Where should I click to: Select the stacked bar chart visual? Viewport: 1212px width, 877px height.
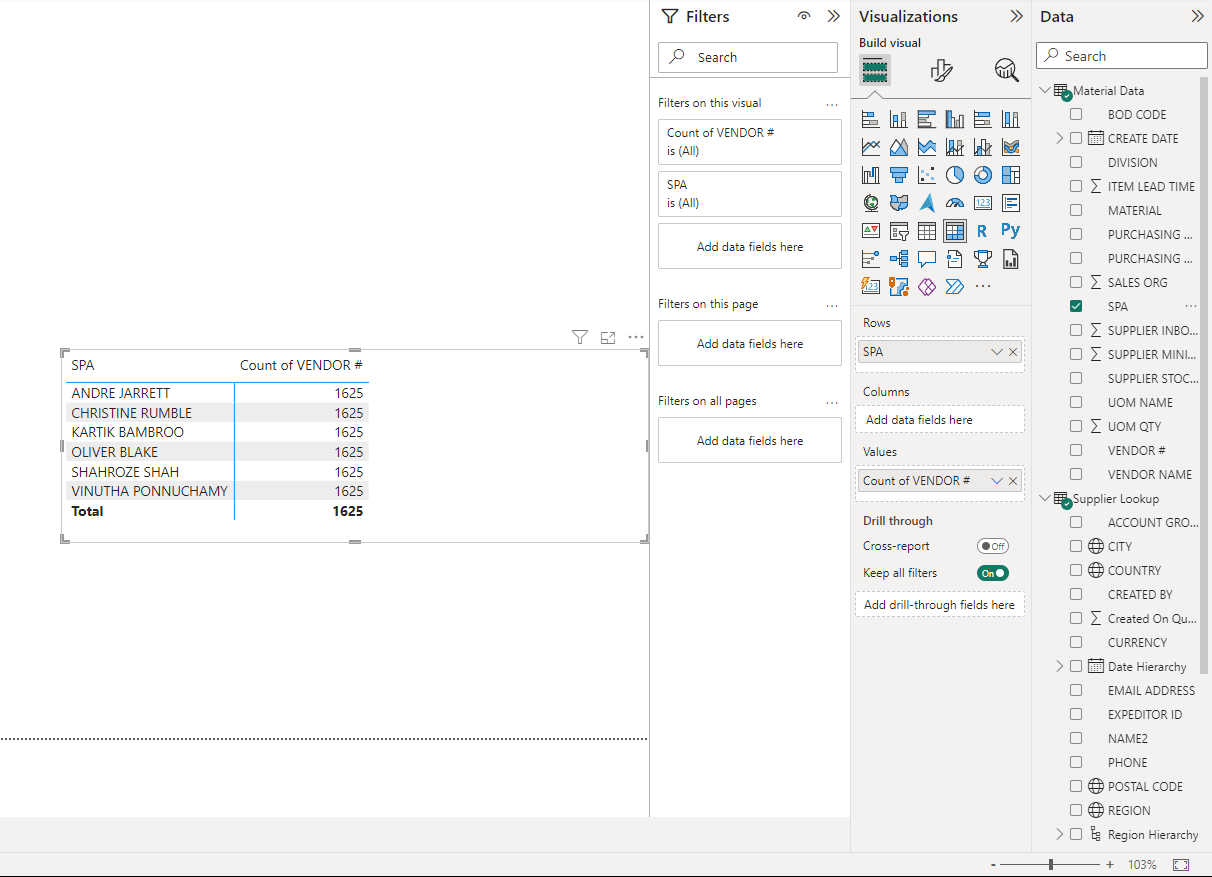tap(871, 119)
